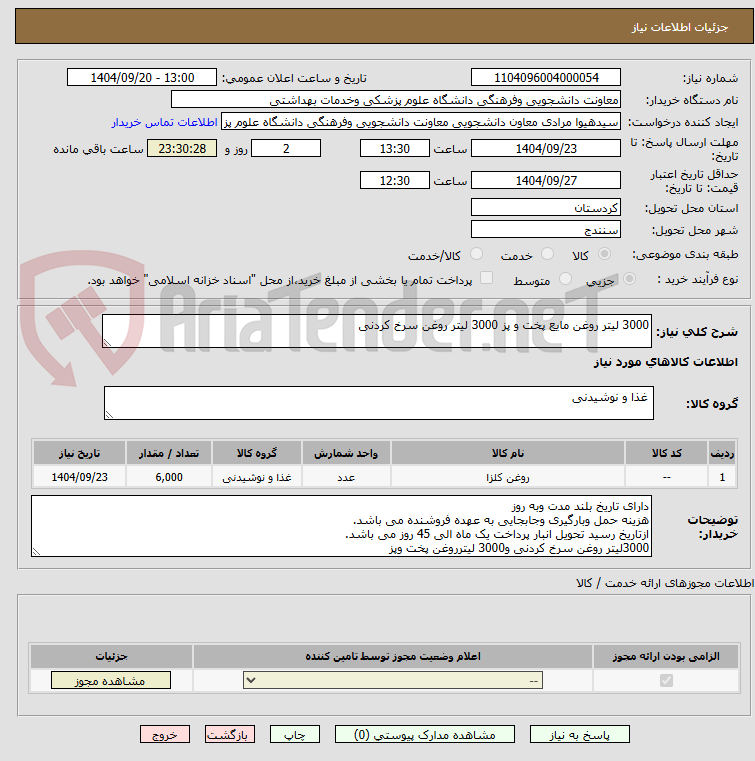Click the گروه کالا text area غذا و نوشیدنی
Viewport: 755px width, 761px height.
378,403
